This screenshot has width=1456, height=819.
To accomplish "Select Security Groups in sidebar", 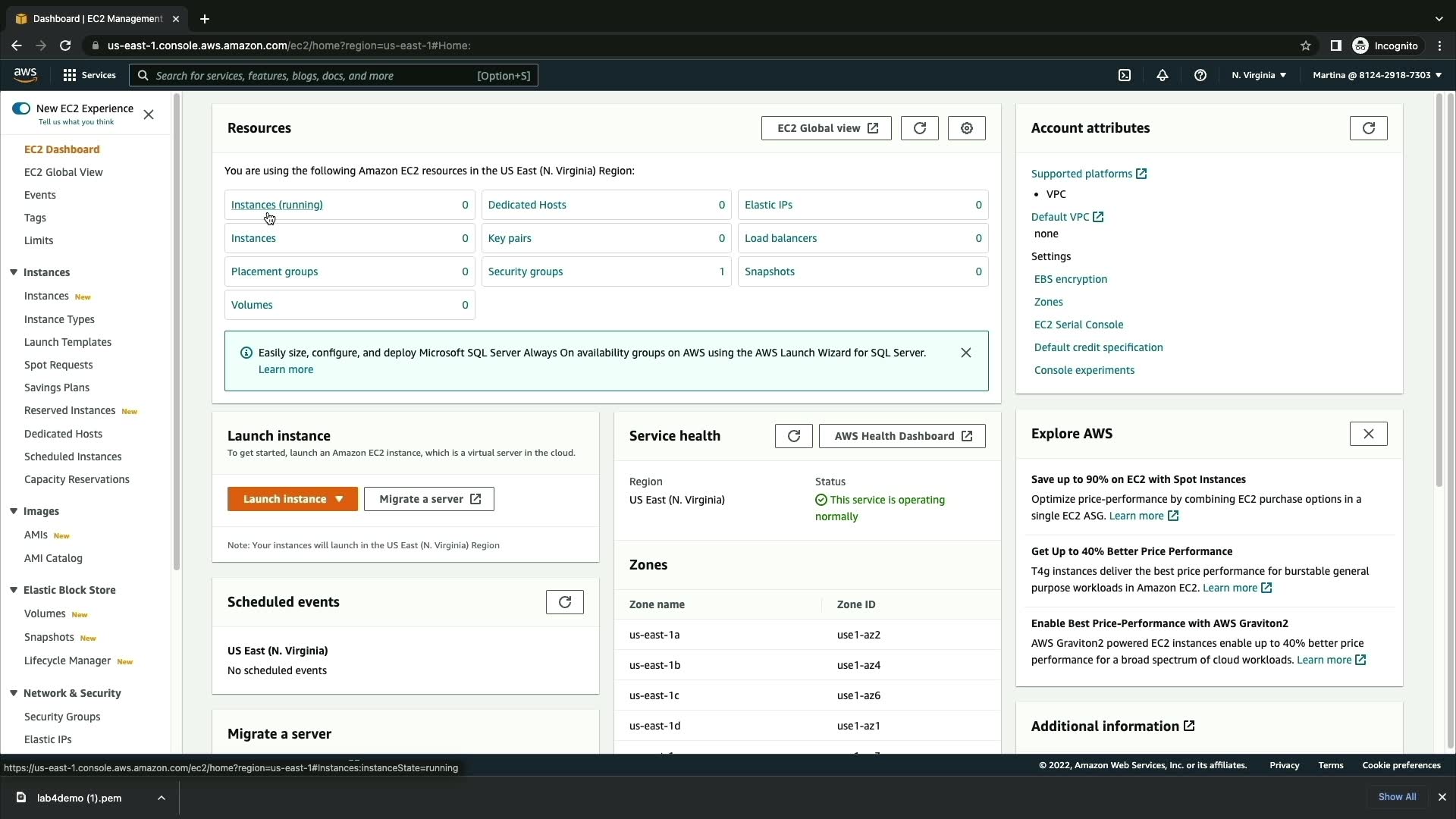I will 62,717.
